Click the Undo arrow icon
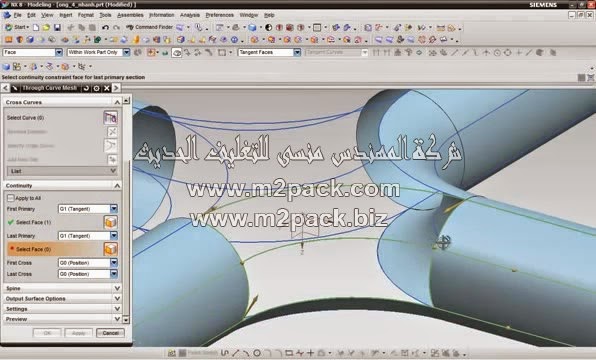Viewport: 596px width, 360px height. coord(105,27)
